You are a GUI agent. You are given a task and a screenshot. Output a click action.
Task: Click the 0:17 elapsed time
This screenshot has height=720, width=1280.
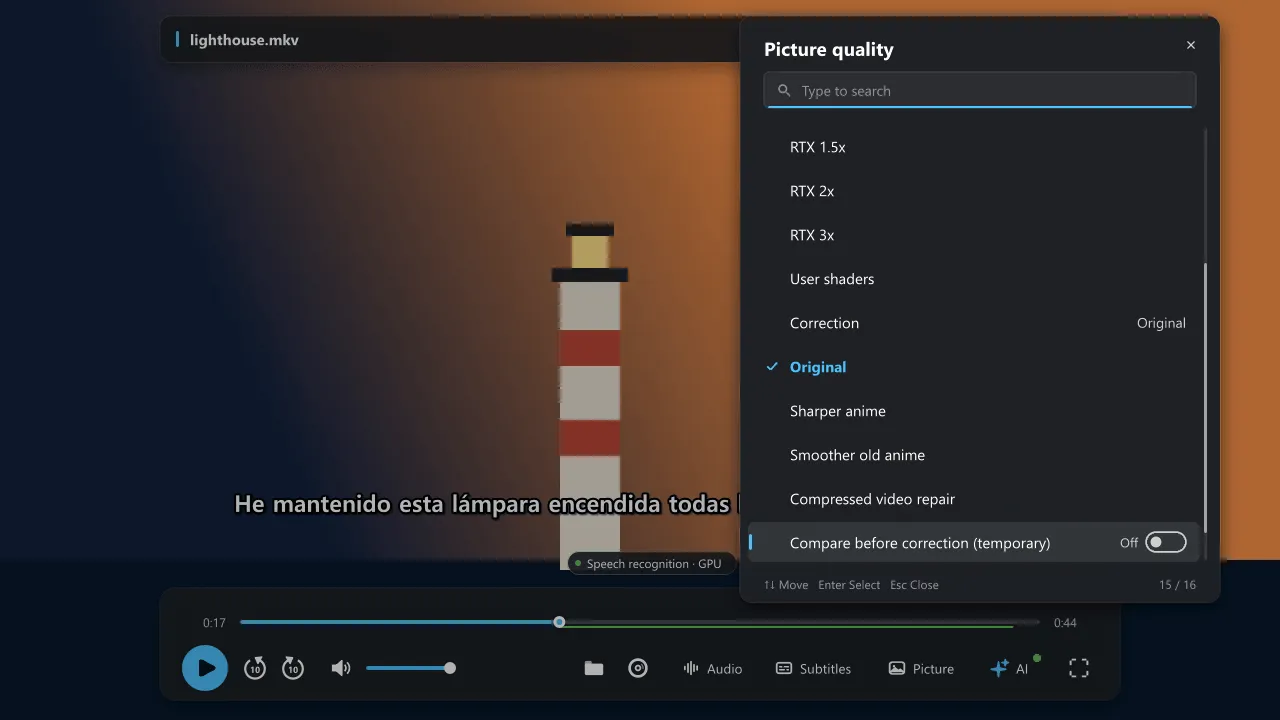[x=214, y=623]
